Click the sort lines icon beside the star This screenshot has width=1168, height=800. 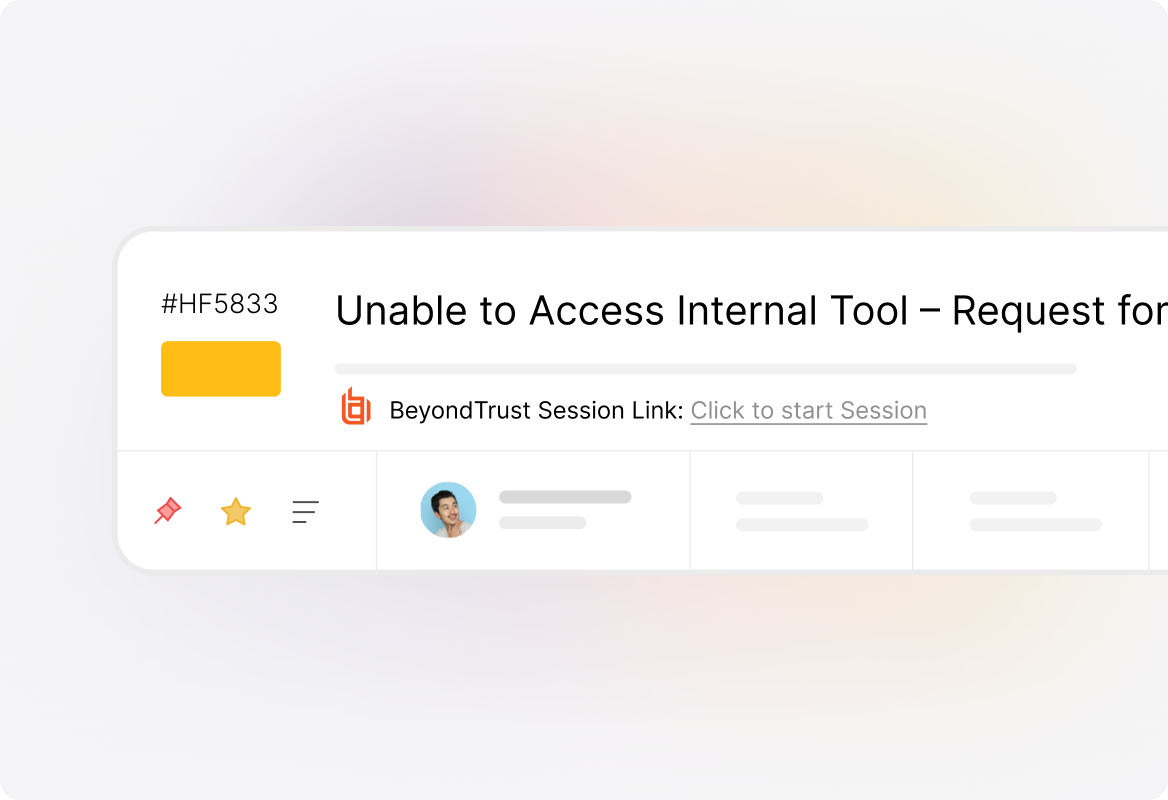(x=305, y=512)
